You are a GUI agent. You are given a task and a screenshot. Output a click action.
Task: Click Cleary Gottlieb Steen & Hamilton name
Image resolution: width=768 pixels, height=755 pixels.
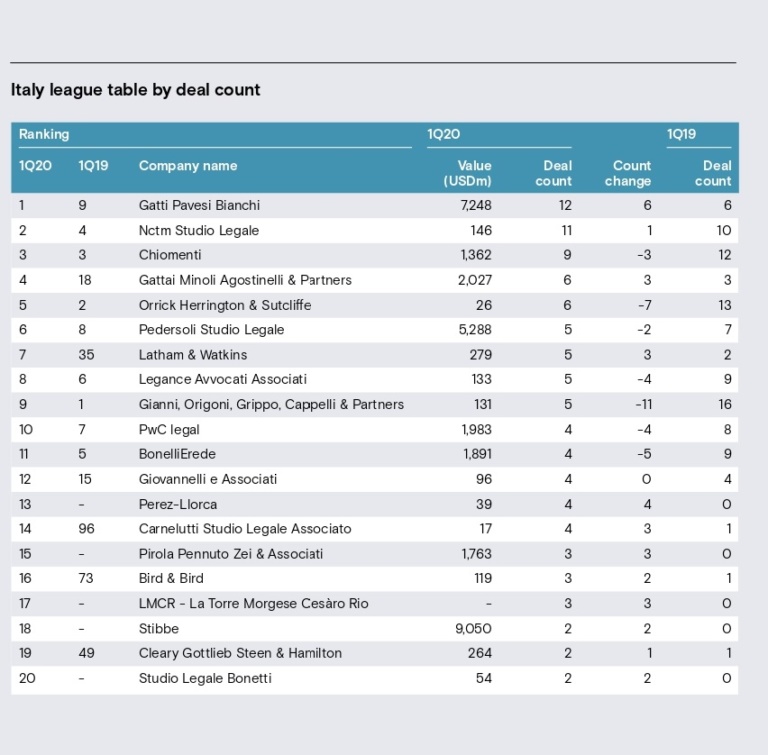pyautogui.click(x=240, y=654)
